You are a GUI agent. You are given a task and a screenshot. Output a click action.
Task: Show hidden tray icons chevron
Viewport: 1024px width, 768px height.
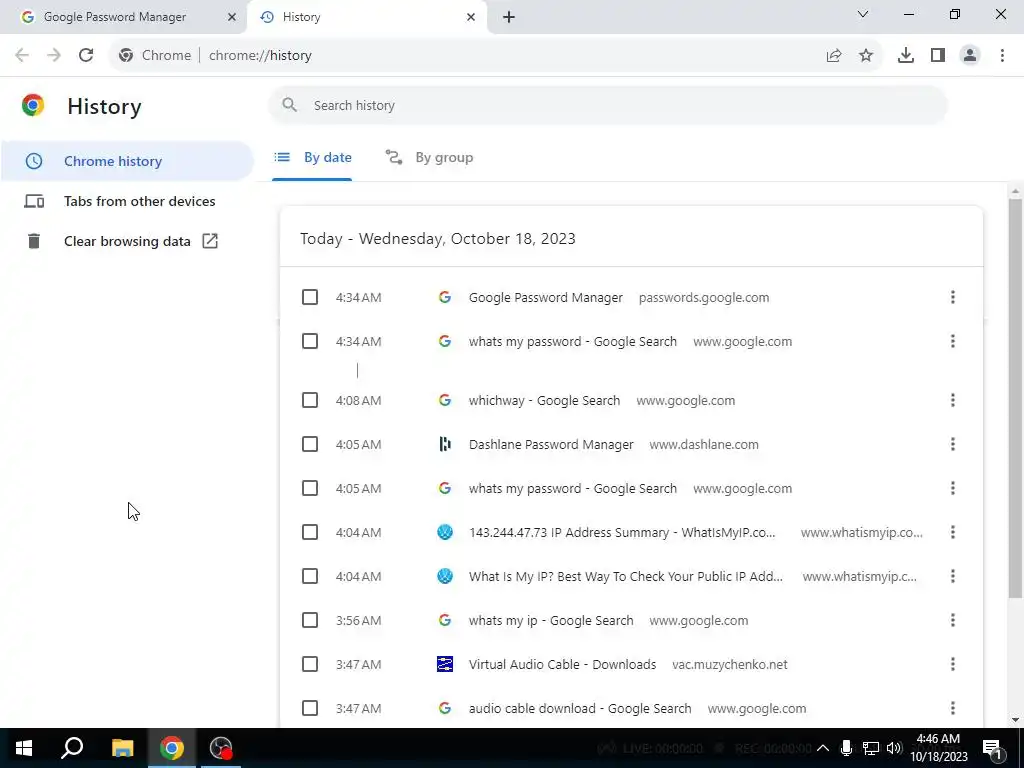pyautogui.click(x=823, y=748)
